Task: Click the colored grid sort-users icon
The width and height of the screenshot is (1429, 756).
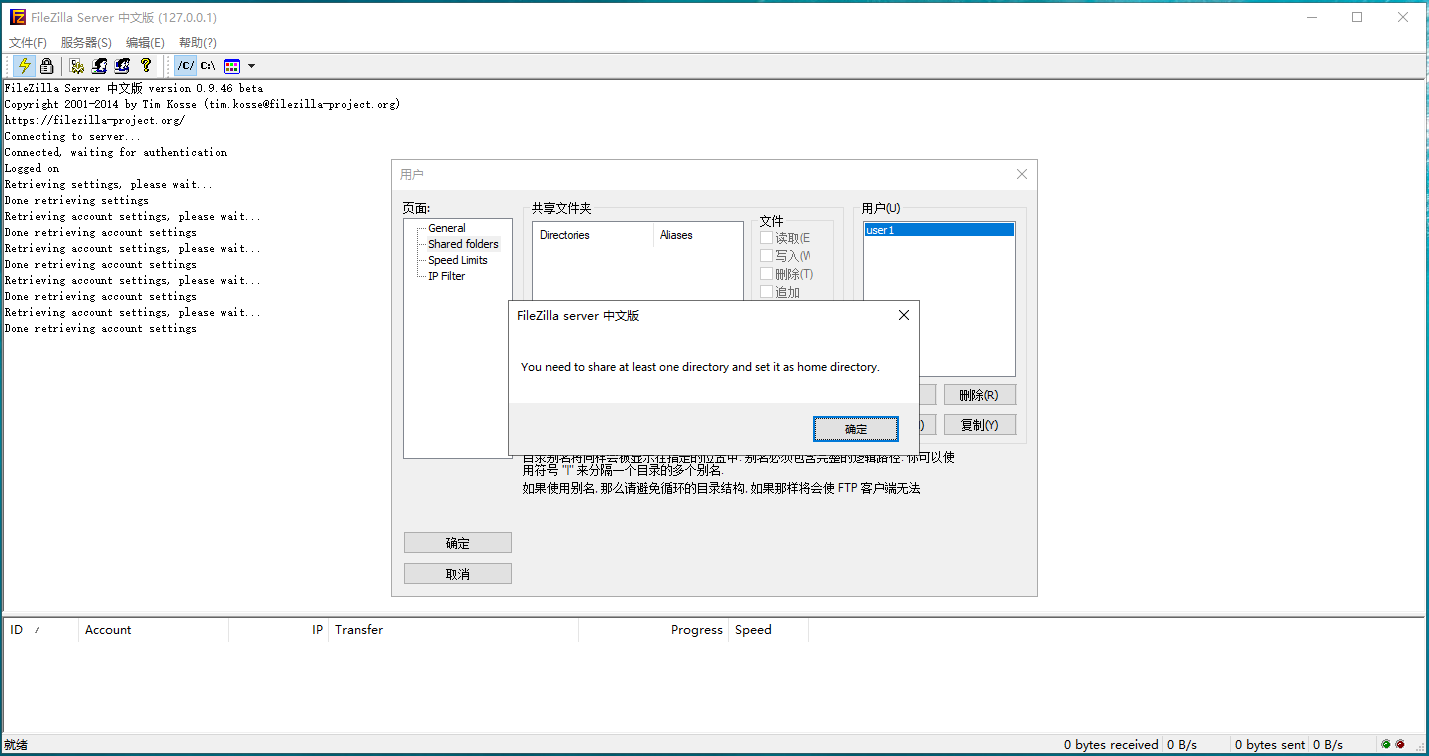Action: 232,66
